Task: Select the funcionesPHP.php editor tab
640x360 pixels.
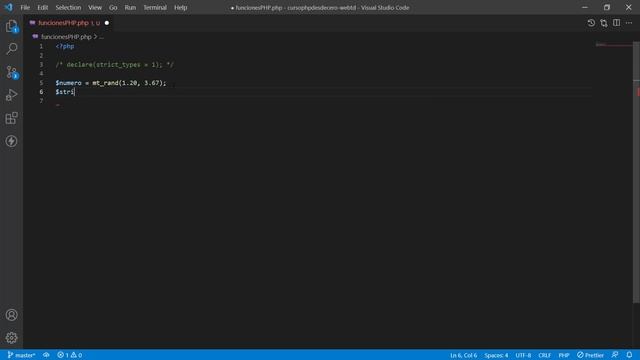Action: click(x=69, y=23)
